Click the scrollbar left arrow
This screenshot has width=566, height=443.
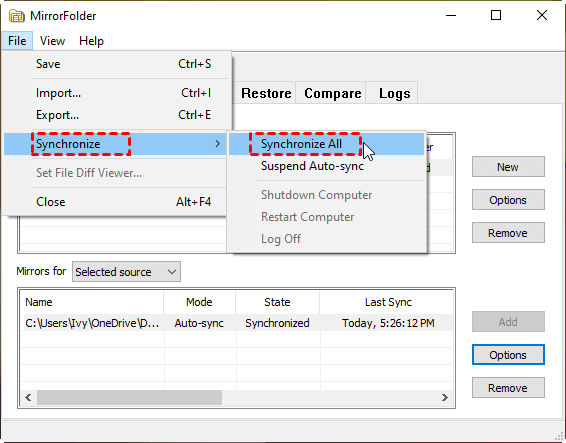[x=28, y=398]
